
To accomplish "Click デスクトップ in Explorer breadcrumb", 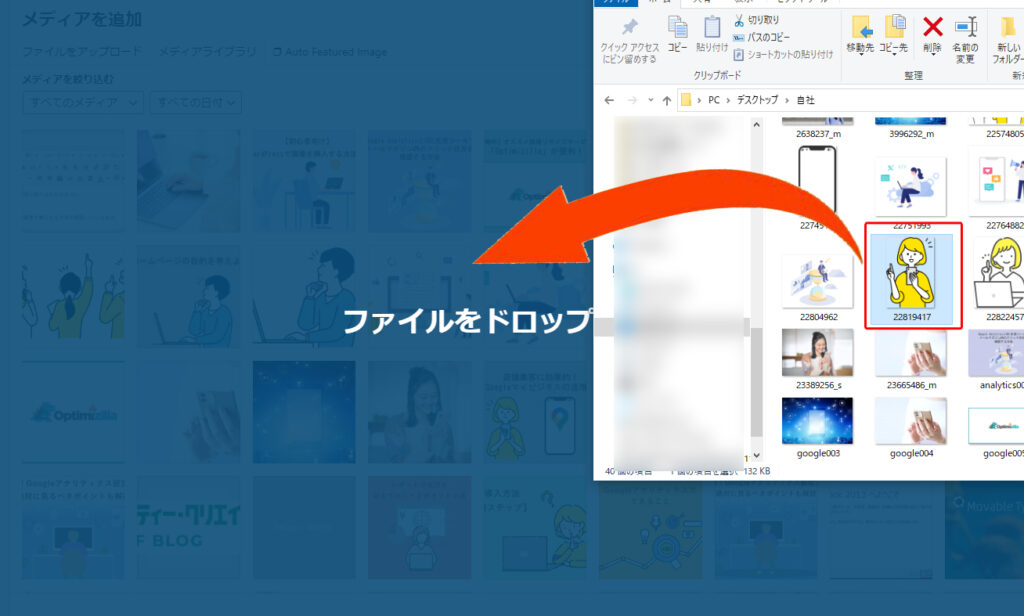I will [758, 100].
